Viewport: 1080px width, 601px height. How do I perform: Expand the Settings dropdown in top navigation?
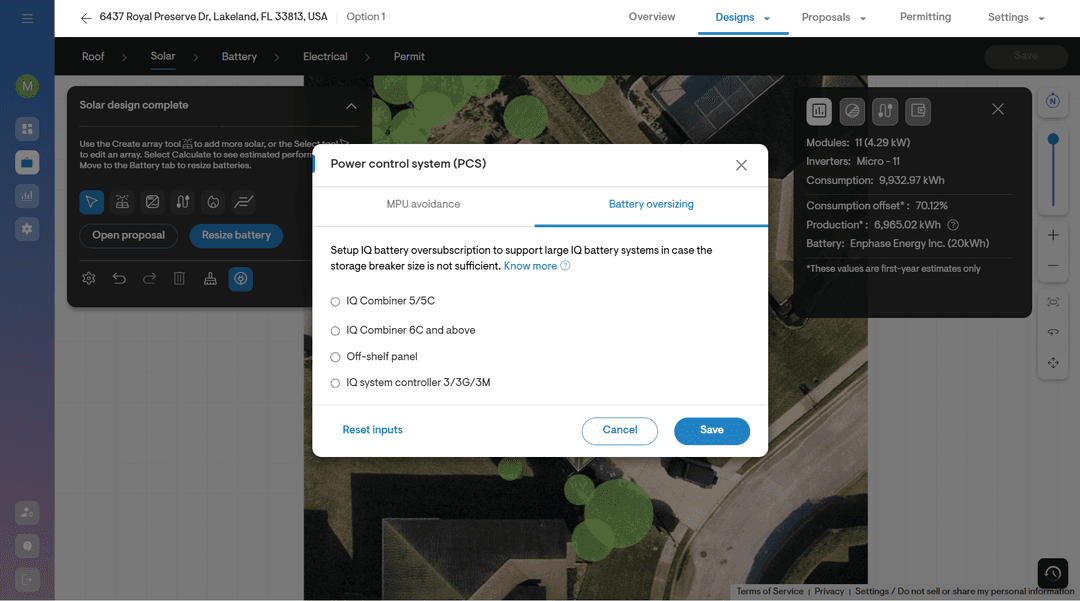1015,18
